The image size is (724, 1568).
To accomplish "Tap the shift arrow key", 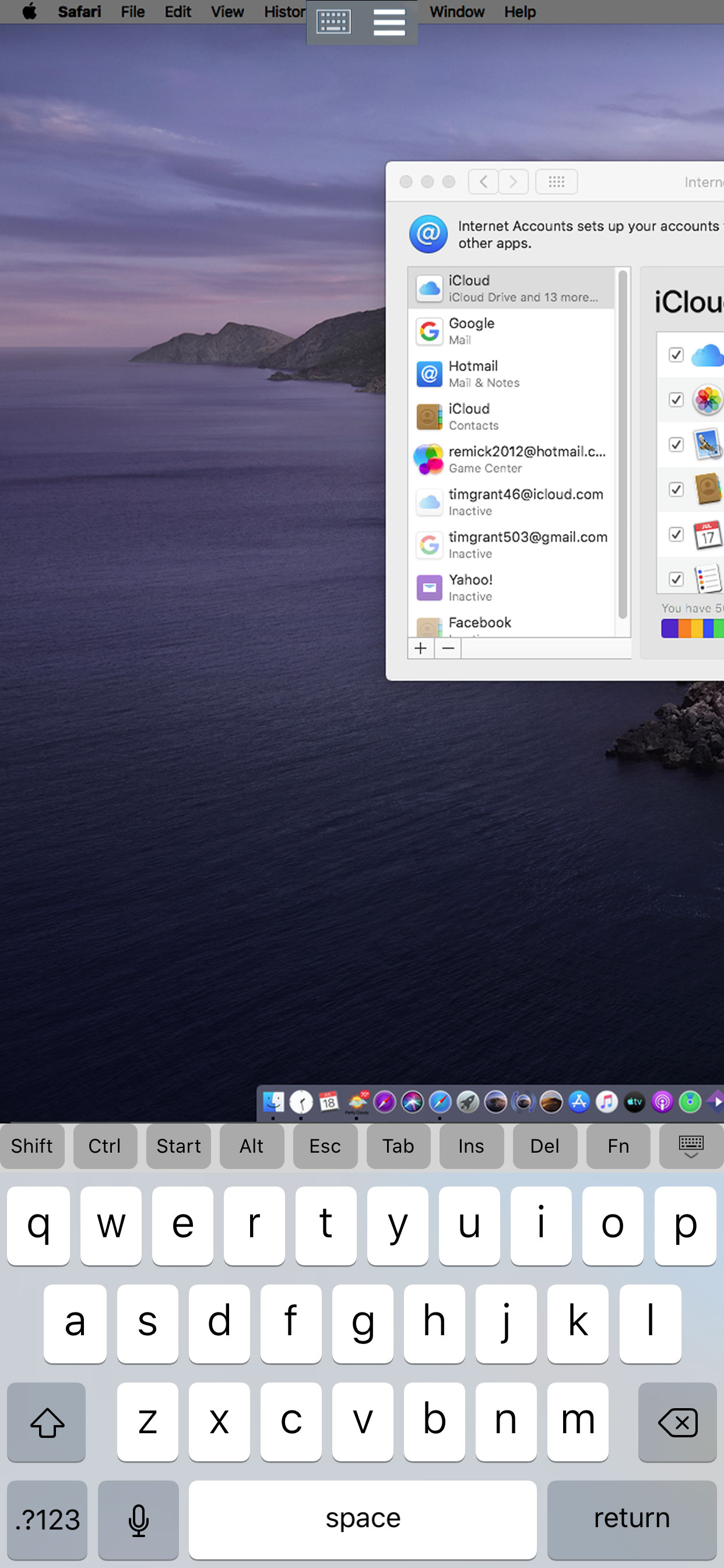I will tap(46, 1423).
